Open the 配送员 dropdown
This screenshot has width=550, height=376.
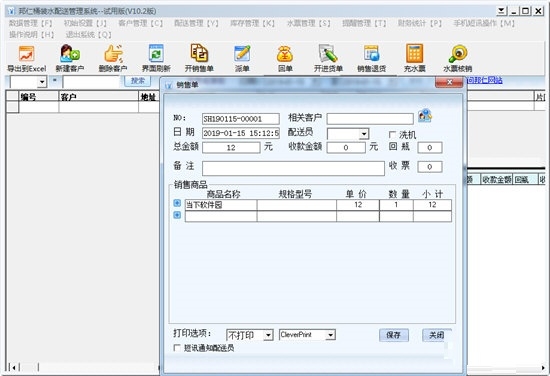tap(364, 134)
